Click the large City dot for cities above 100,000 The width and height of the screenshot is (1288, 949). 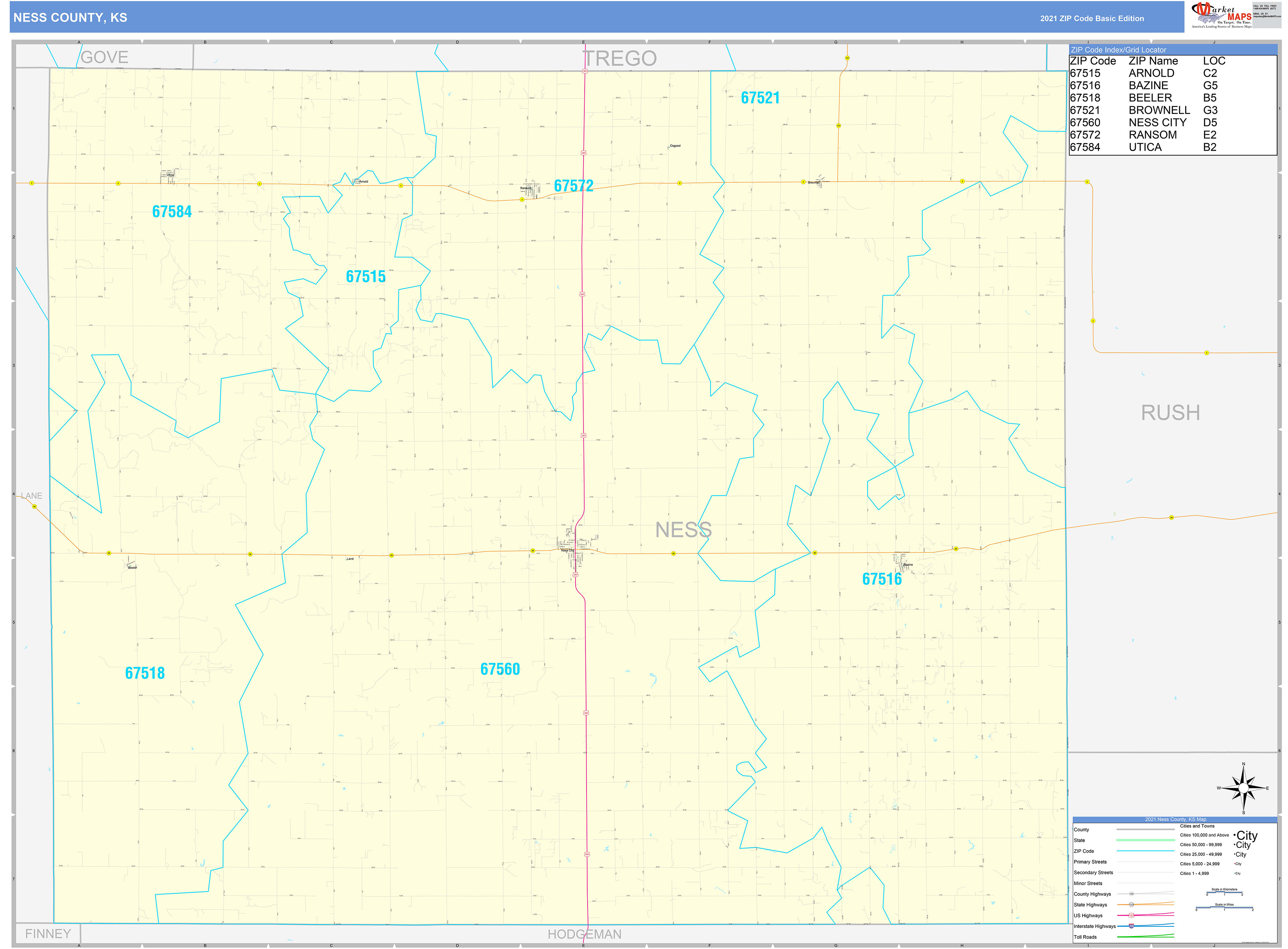pos(1235,835)
